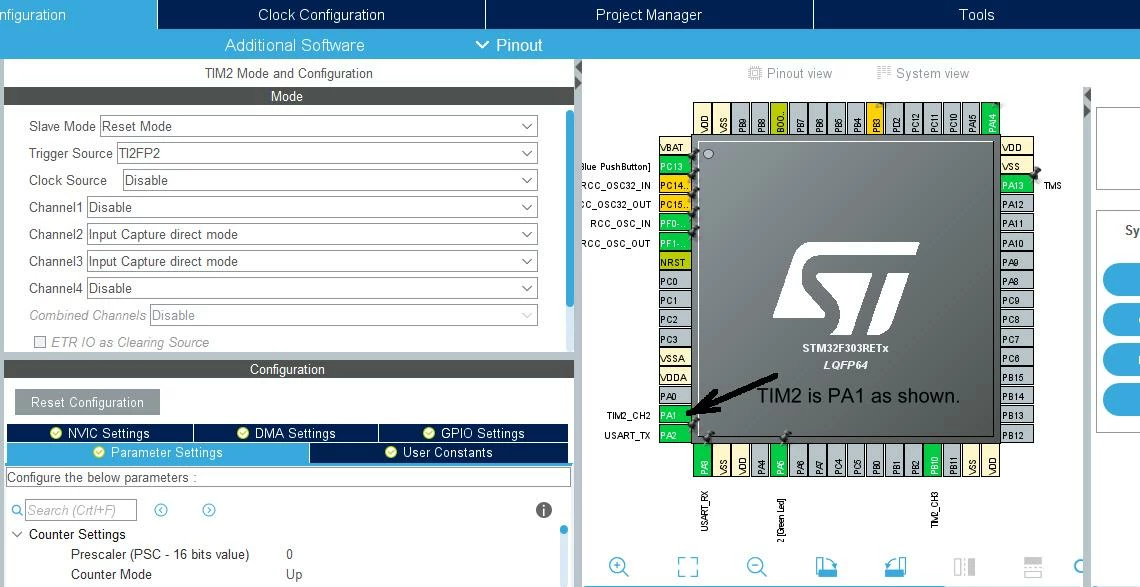Click the NRST pin on the chip
This screenshot has height=587, width=1140.
pos(675,262)
